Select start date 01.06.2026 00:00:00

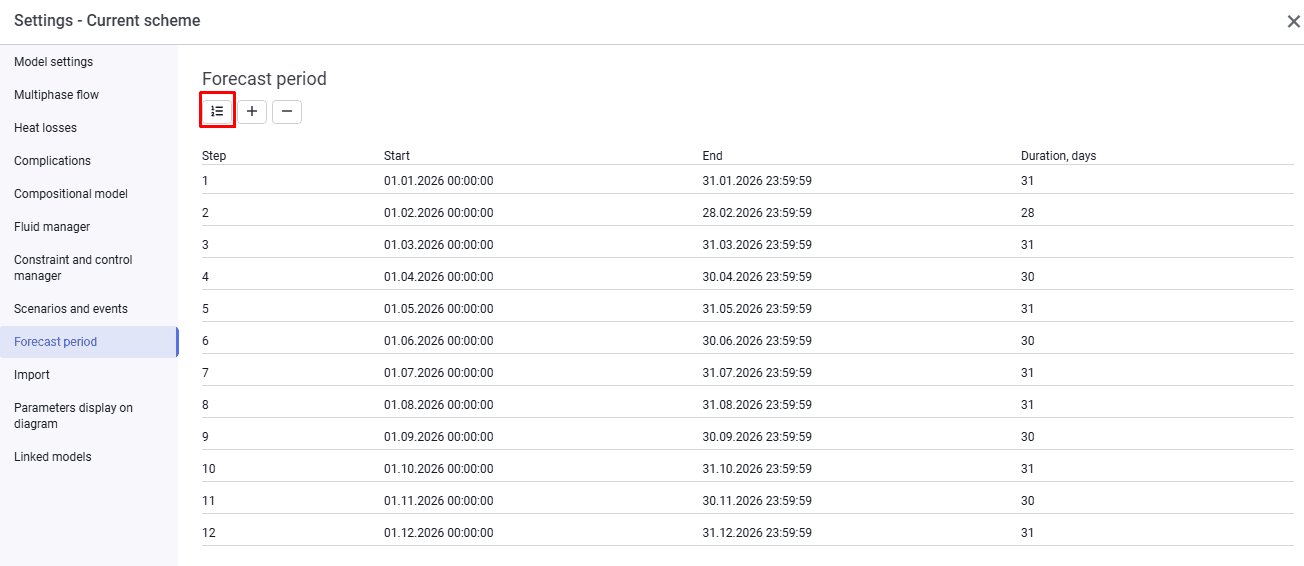439,341
